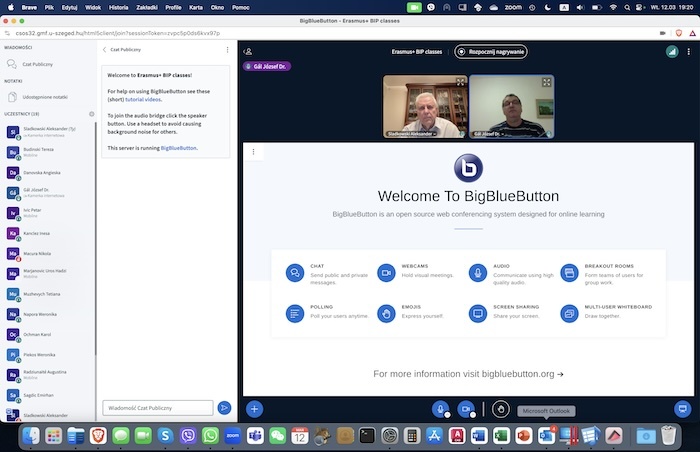700x452 pixels.
Task: Open the Historia menu in menu bar
Action: click(x=118, y=7)
